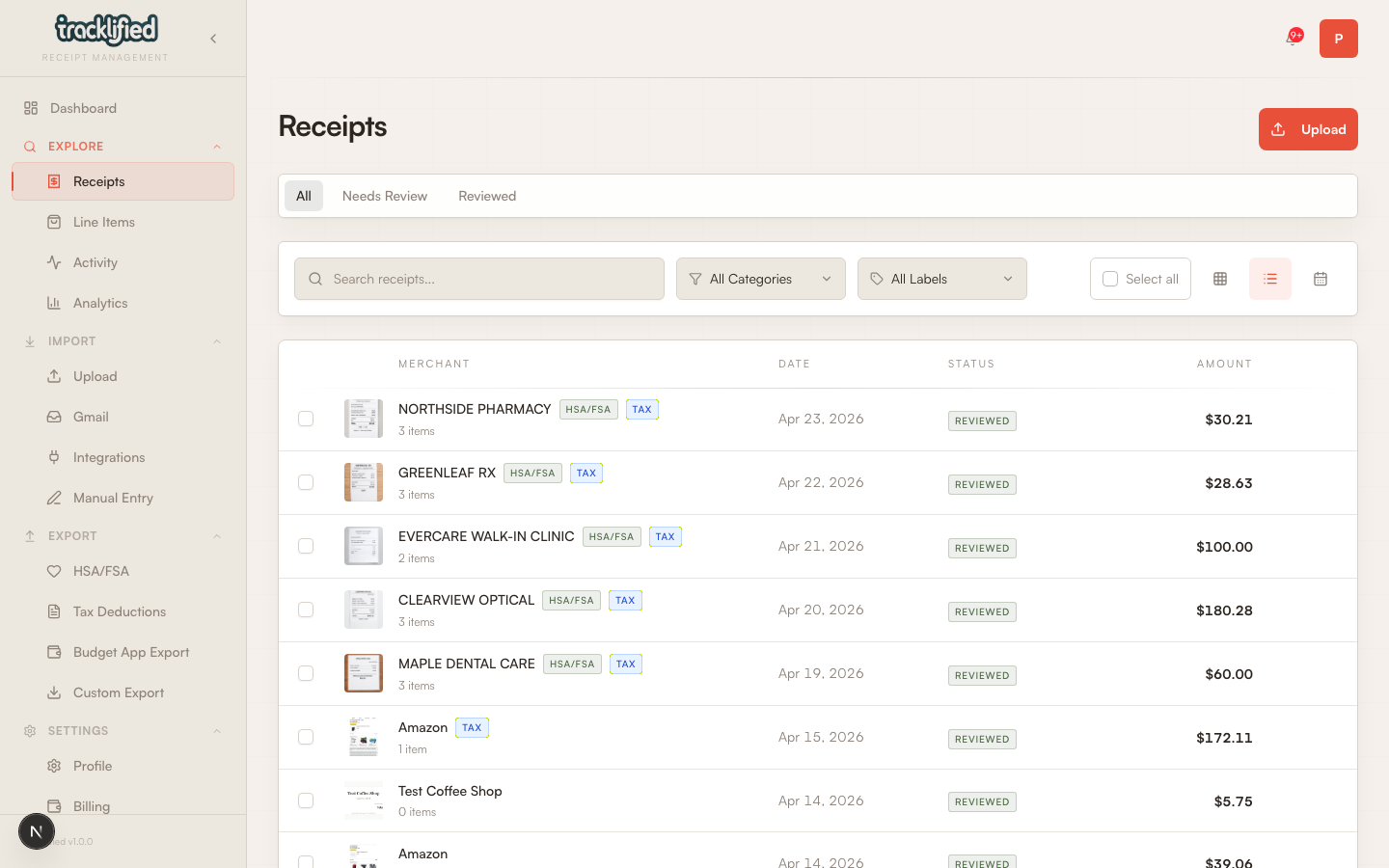Click the TAX label on NORTHSIDE PHARMACY

[x=642, y=409]
